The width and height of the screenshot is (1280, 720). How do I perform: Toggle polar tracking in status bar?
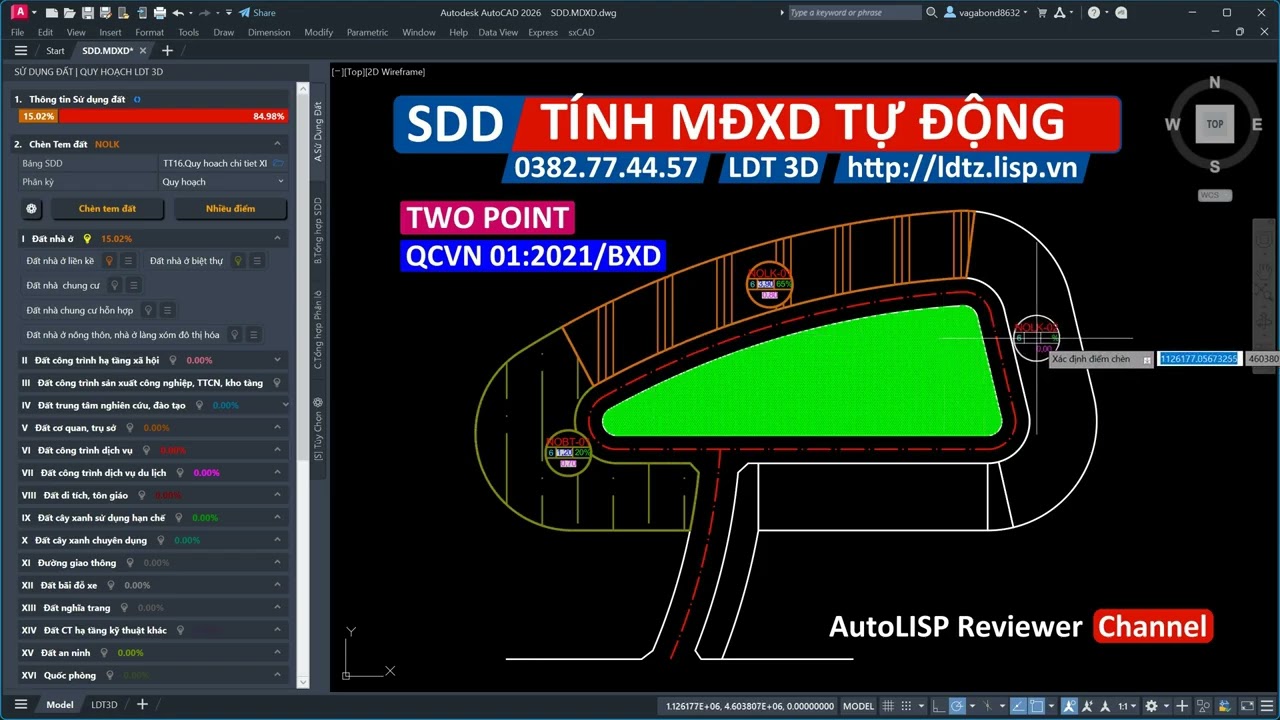coord(957,706)
